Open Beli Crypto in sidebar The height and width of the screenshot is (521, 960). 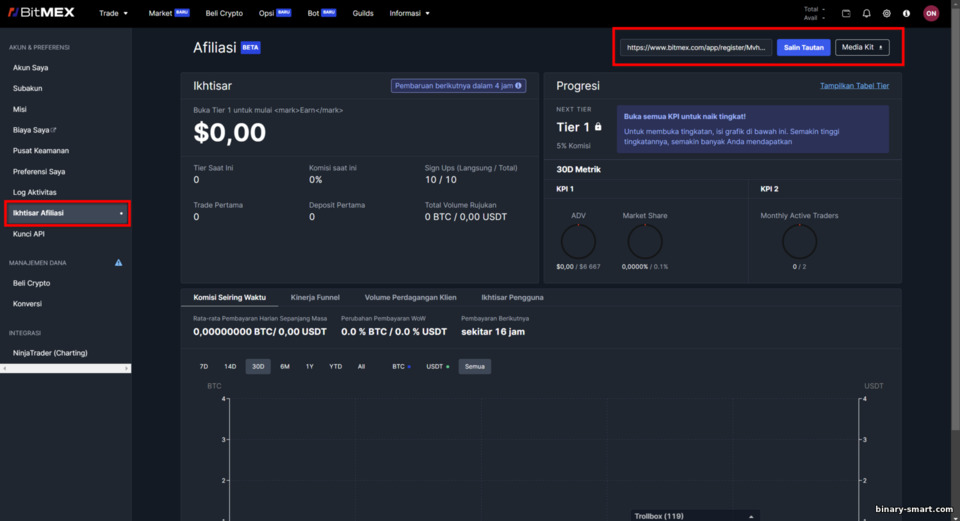pos(31,283)
